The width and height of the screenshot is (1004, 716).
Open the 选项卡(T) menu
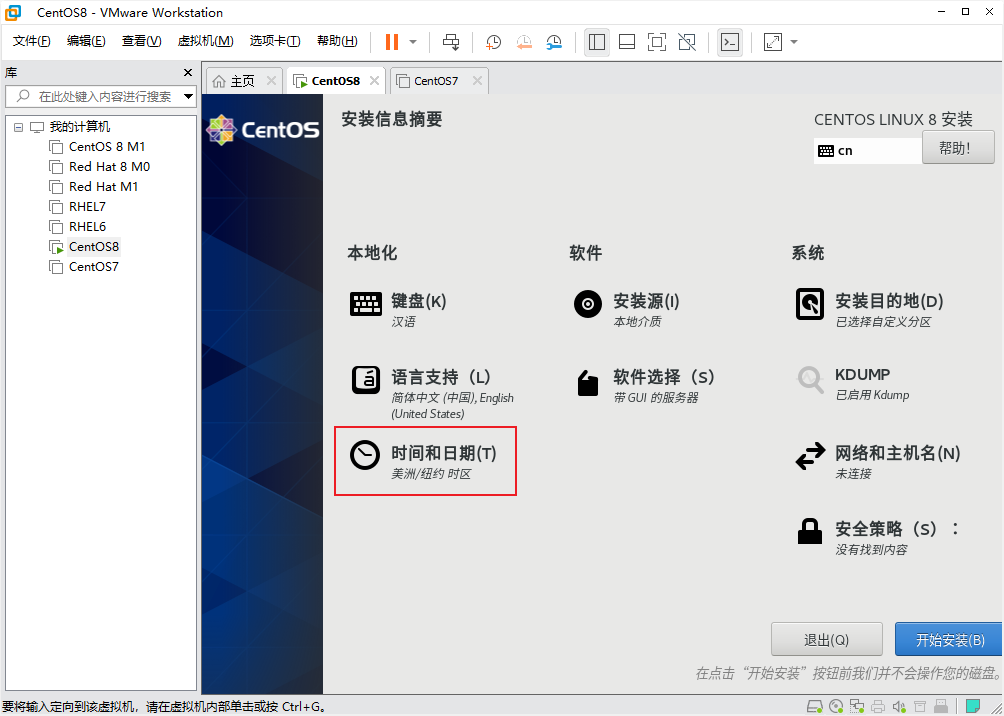[x=275, y=42]
